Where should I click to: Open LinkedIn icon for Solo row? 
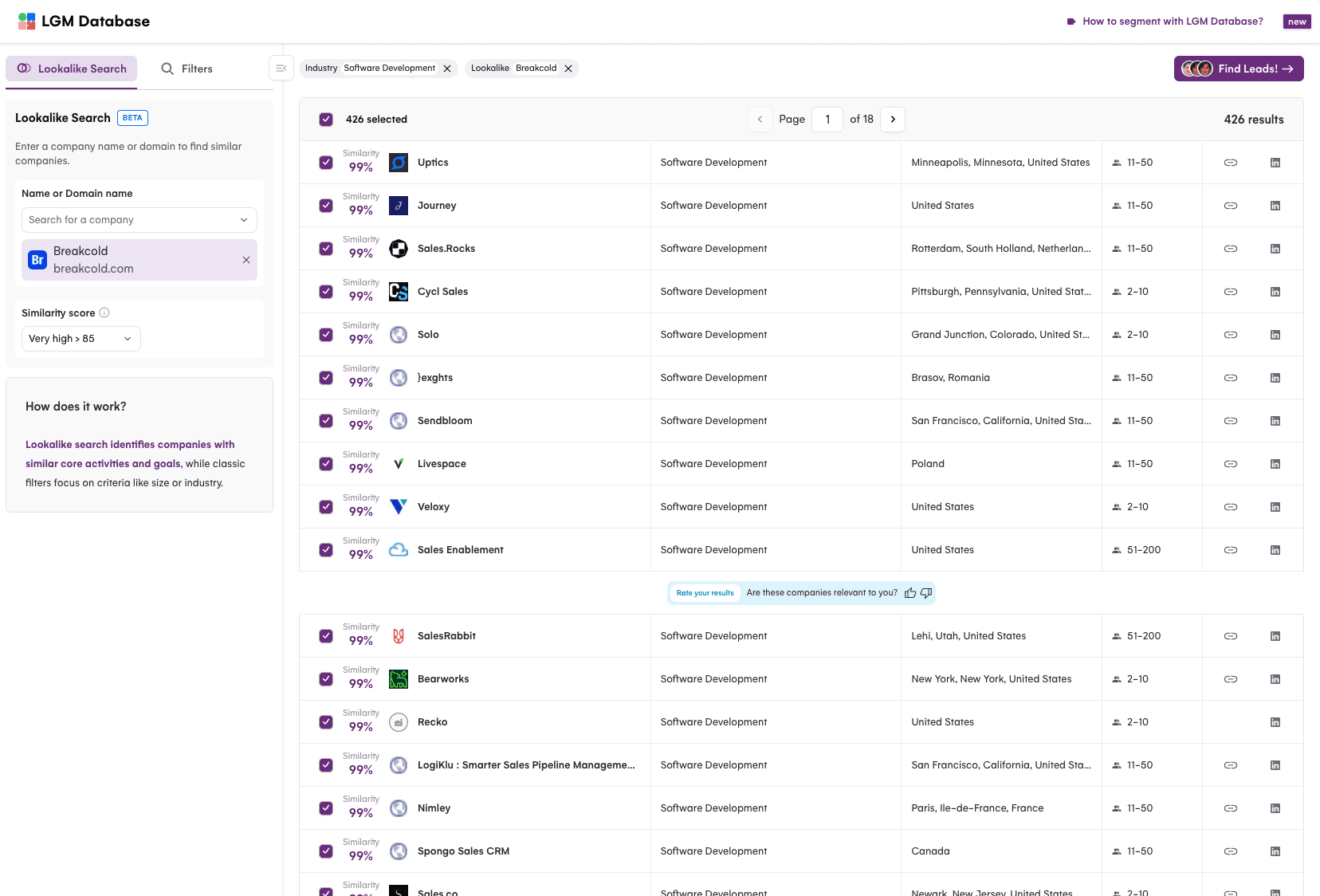coord(1275,335)
